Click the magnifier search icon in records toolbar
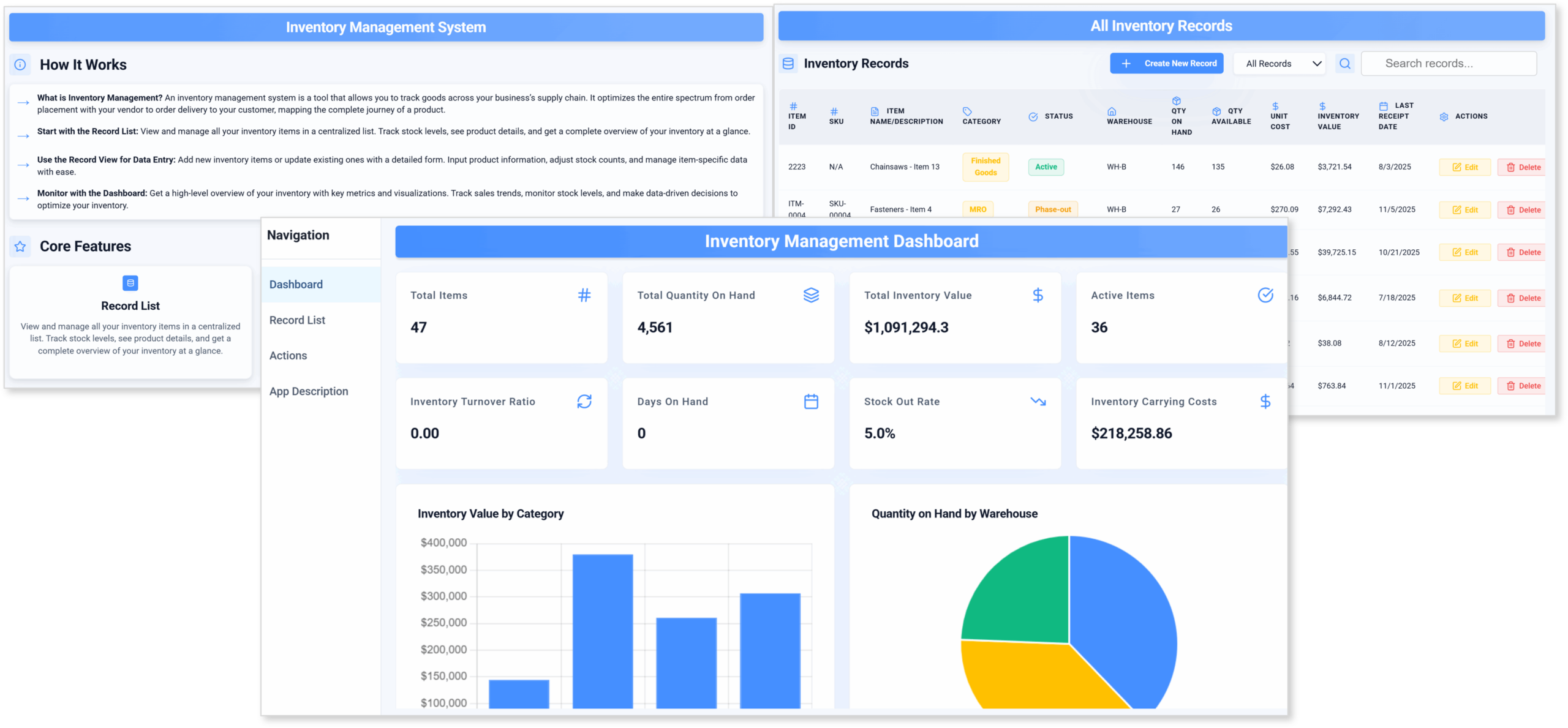The width and height of the screenshot is (1568, 728). (x=1344, y=63)
